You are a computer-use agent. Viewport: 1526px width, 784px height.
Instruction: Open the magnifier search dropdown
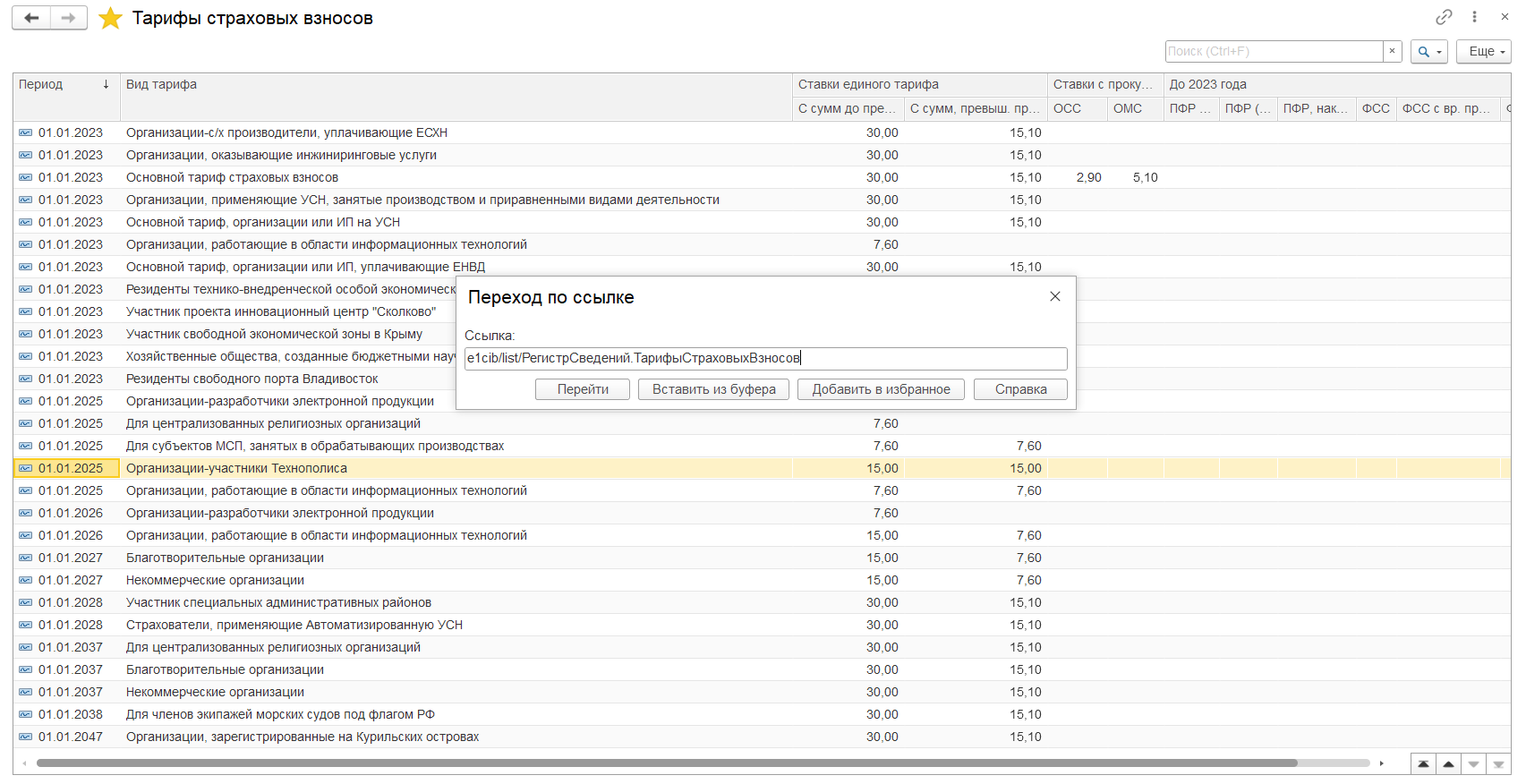pyautogui.click(x=1428, y=52)
